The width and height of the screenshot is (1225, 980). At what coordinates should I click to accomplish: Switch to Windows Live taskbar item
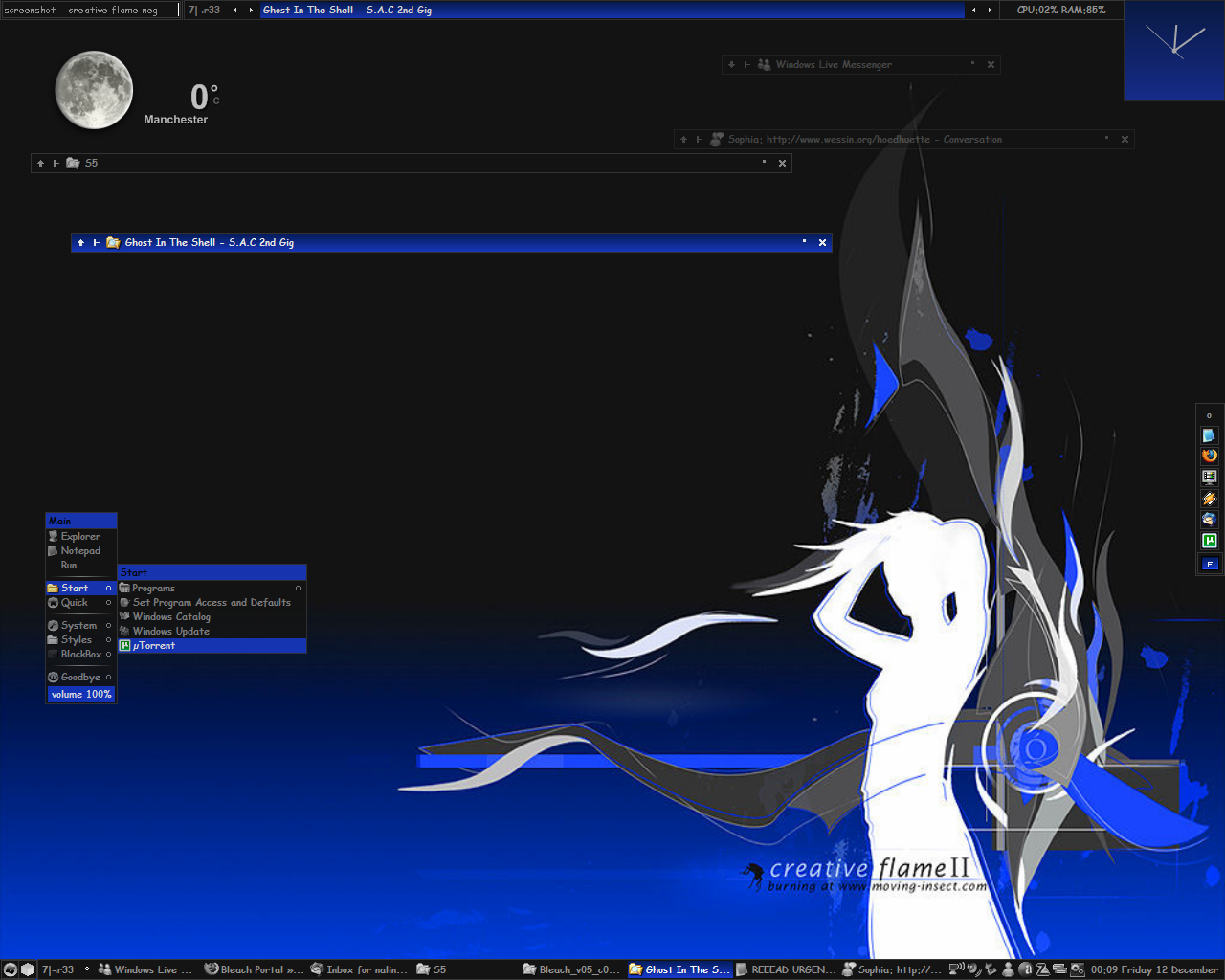point(145,969)
